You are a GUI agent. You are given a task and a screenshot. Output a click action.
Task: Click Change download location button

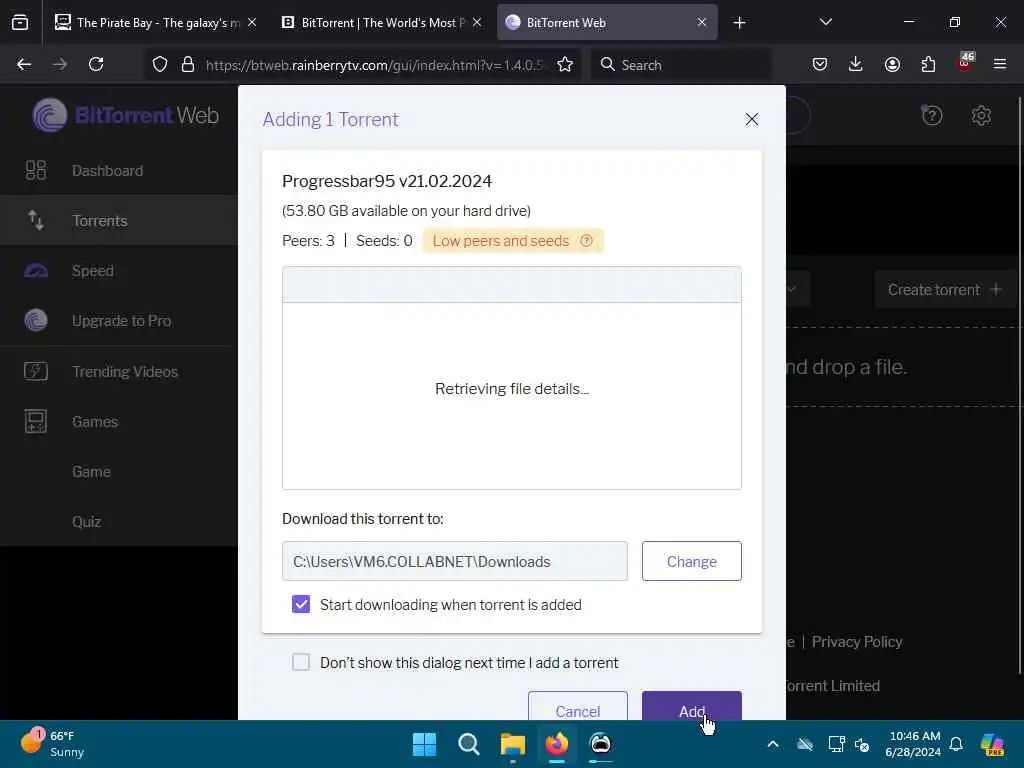pyautogui.click(x=692, y=561)
